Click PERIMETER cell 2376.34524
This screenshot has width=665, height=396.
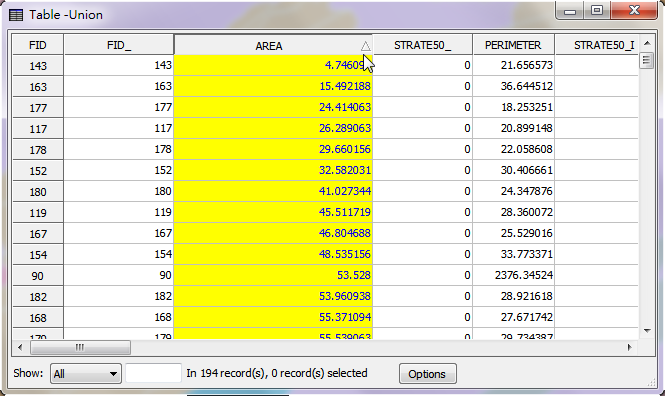coord(514,276)
